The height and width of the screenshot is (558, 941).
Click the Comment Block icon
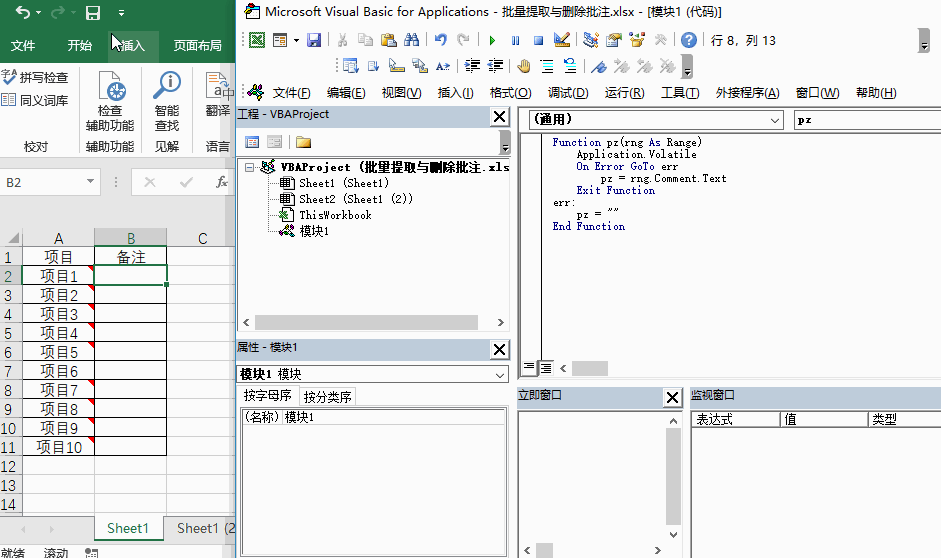[547, 66]
